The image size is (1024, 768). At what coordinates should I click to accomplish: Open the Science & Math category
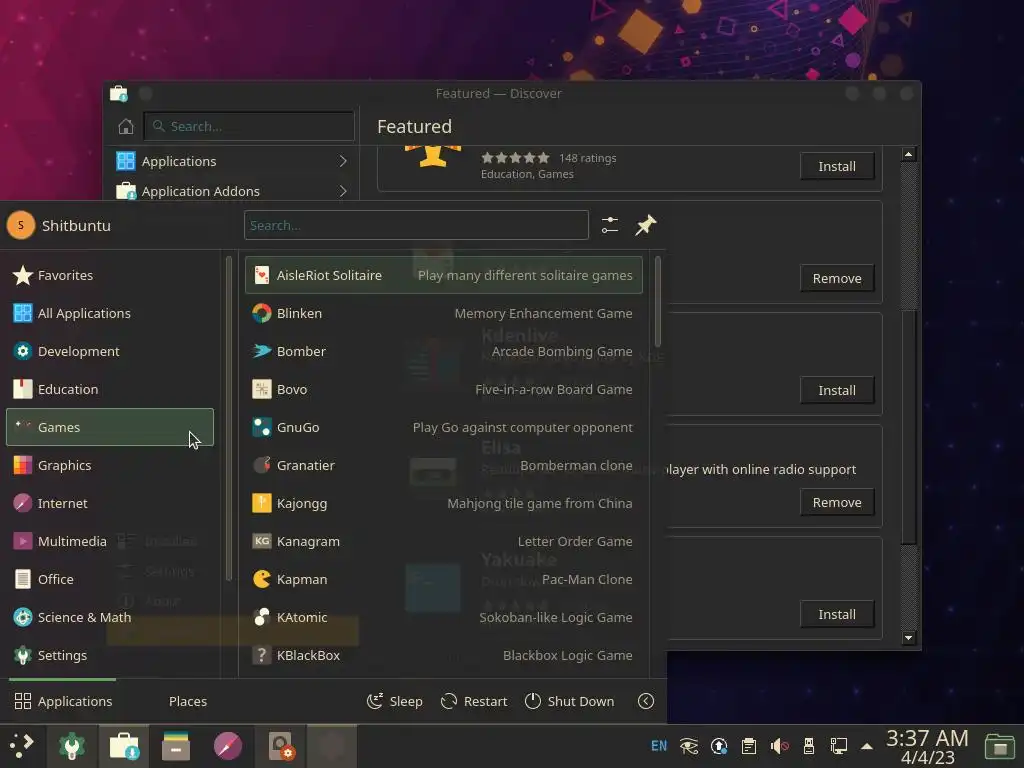(110, 617)
